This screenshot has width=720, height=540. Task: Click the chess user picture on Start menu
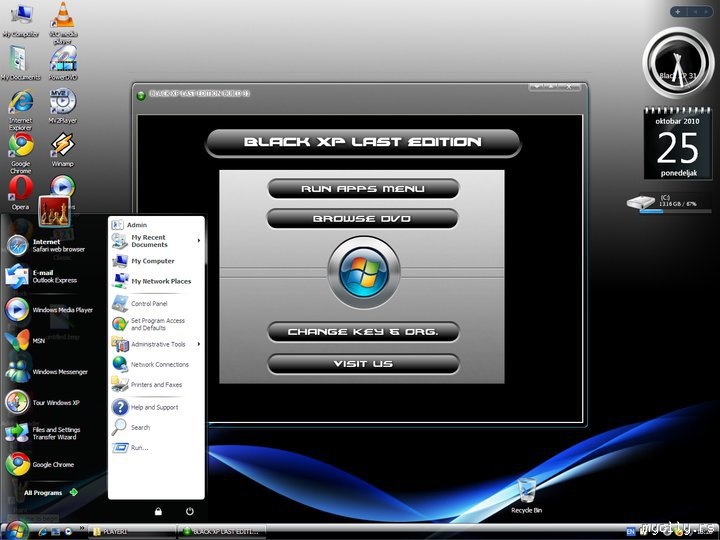tap(54, 211)
